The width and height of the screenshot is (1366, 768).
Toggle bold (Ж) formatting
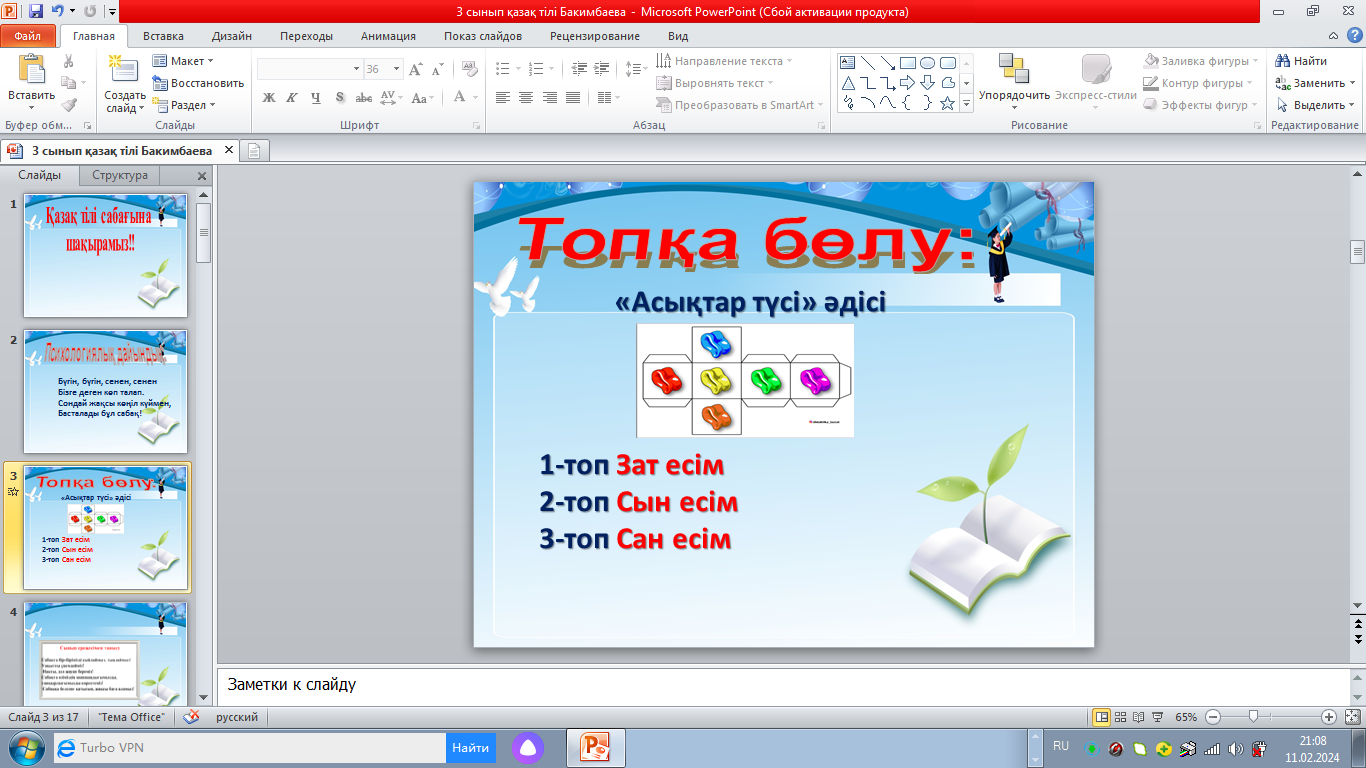(x=269, y=98)
